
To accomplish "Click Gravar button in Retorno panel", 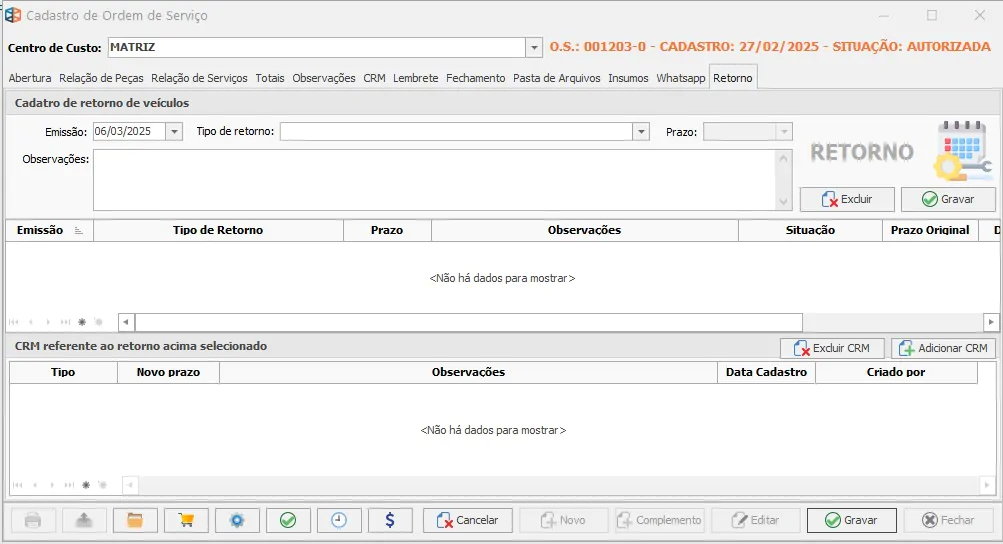I will [947, 199].
